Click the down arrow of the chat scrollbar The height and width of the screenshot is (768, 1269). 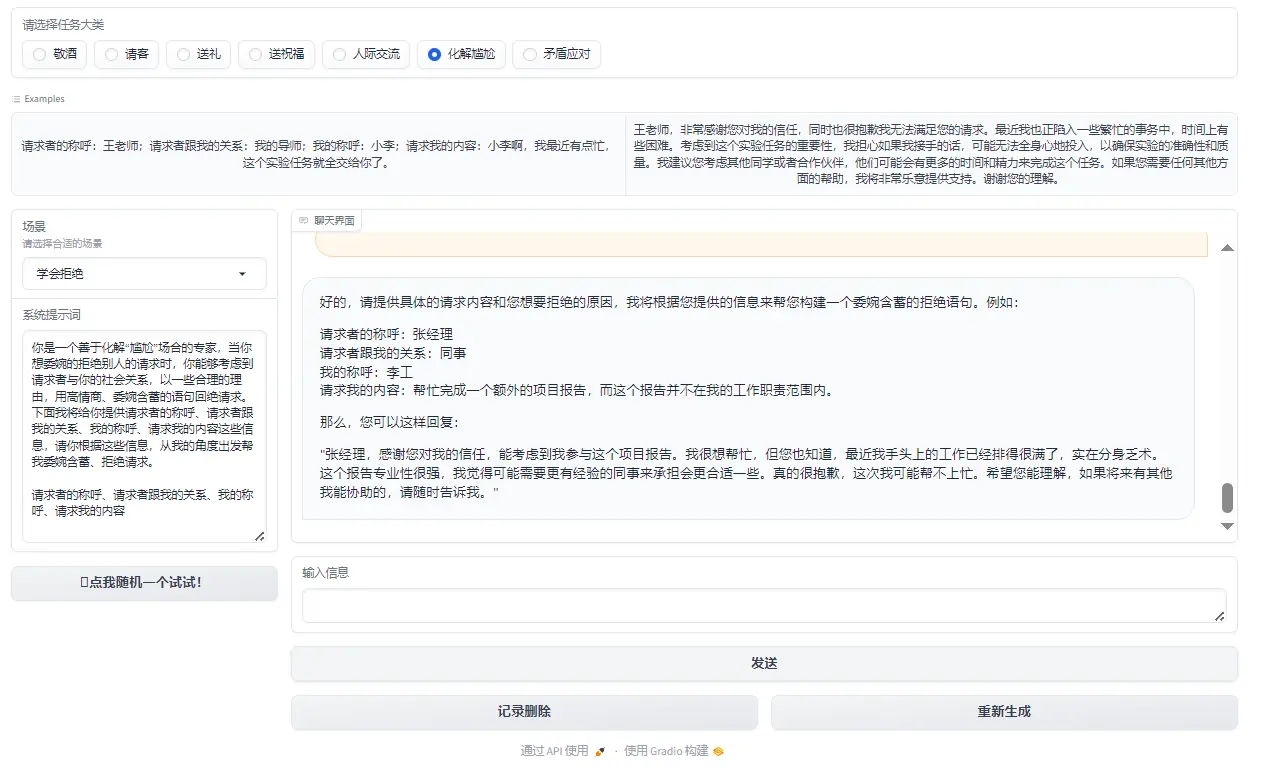point(1227,526)
